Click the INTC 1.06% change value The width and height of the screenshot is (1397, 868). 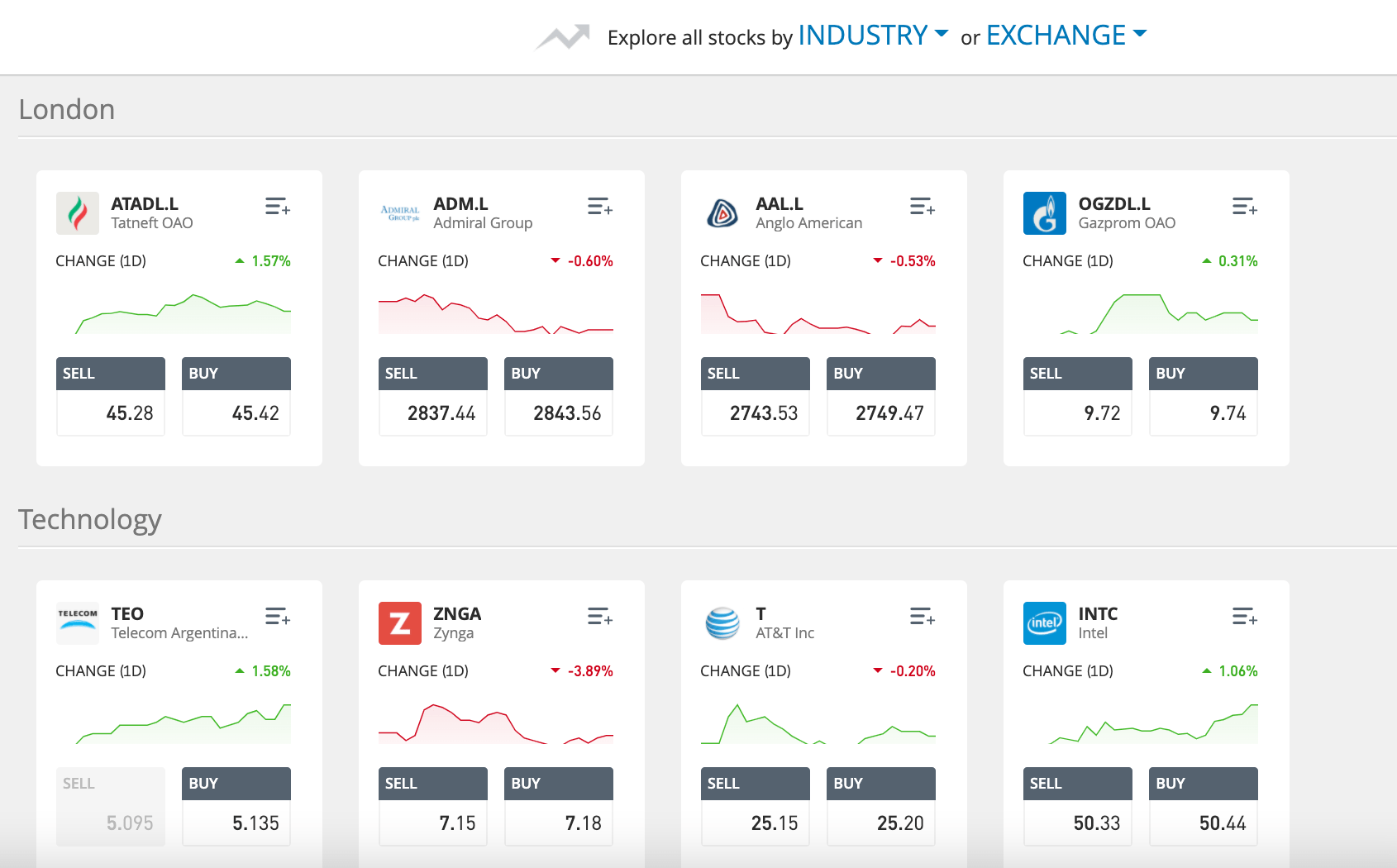pos(1238,671)
